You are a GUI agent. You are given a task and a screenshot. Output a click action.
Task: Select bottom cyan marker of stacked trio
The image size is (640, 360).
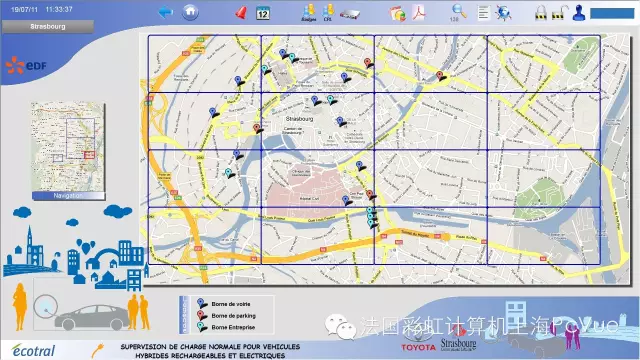pyautogui.click(x=371, y=224)
